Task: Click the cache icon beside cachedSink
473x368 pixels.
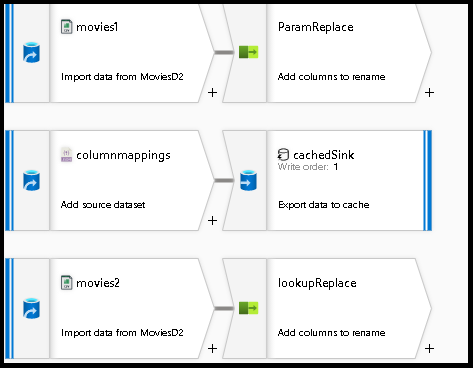Action: tap(283, 155)
